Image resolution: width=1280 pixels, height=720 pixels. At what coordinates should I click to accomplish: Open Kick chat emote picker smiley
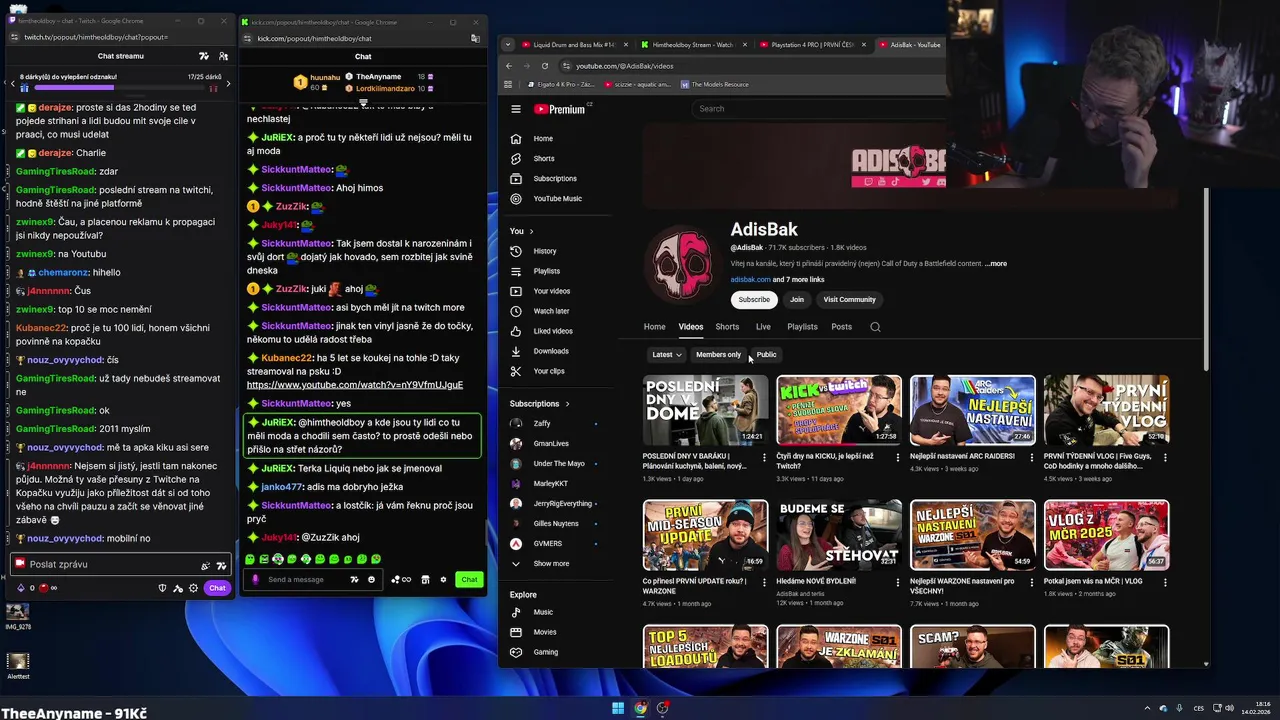[371, 580]
